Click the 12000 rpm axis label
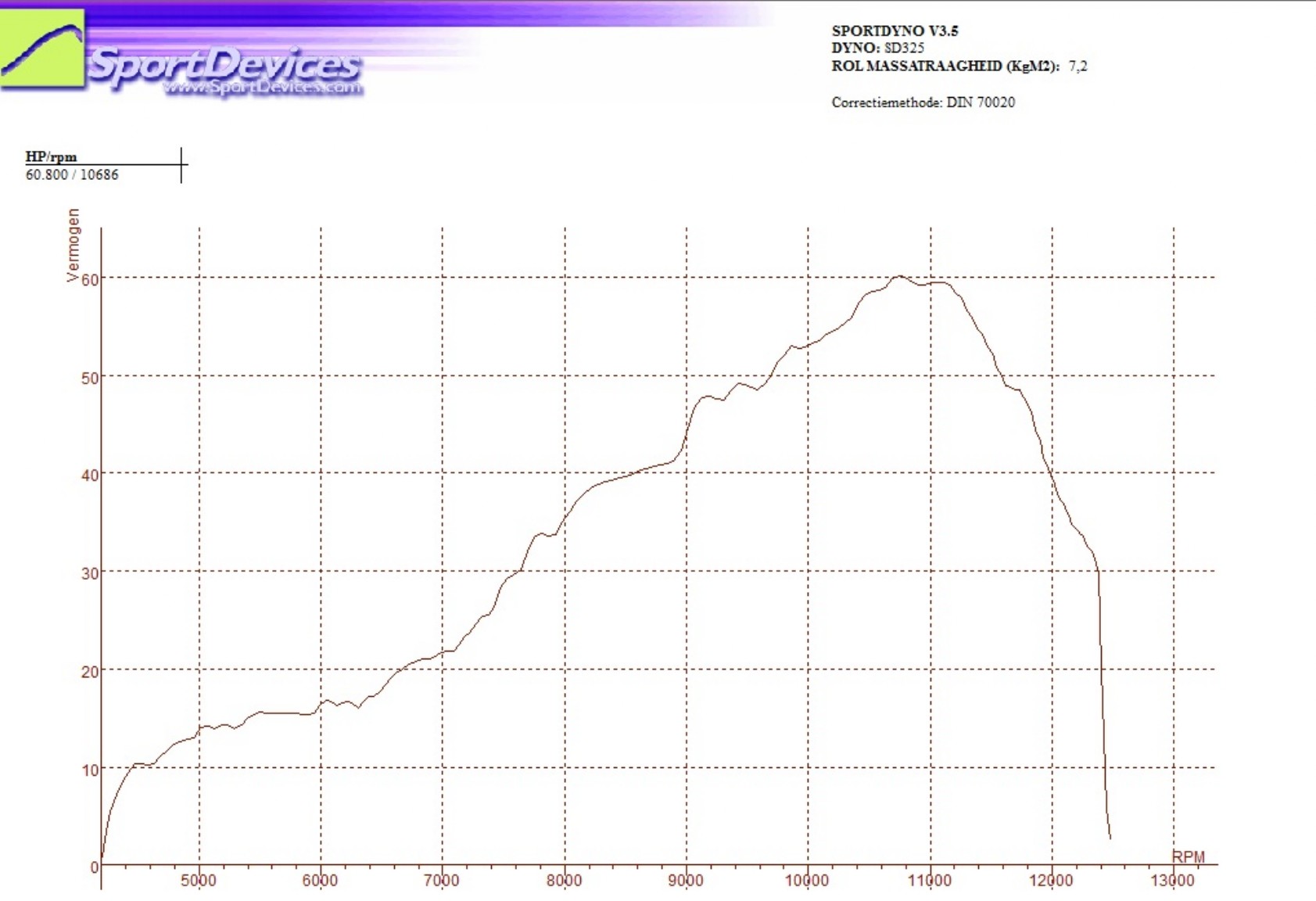The height and width of the screenshot is (901, 1316). point(1051,881)
